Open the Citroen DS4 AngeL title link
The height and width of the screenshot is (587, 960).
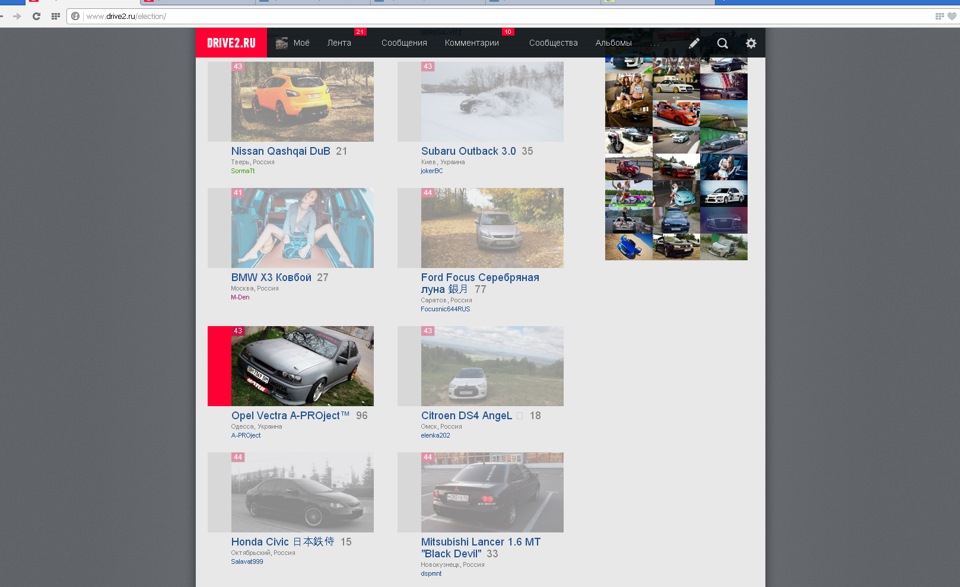click(x=467, y=416)
